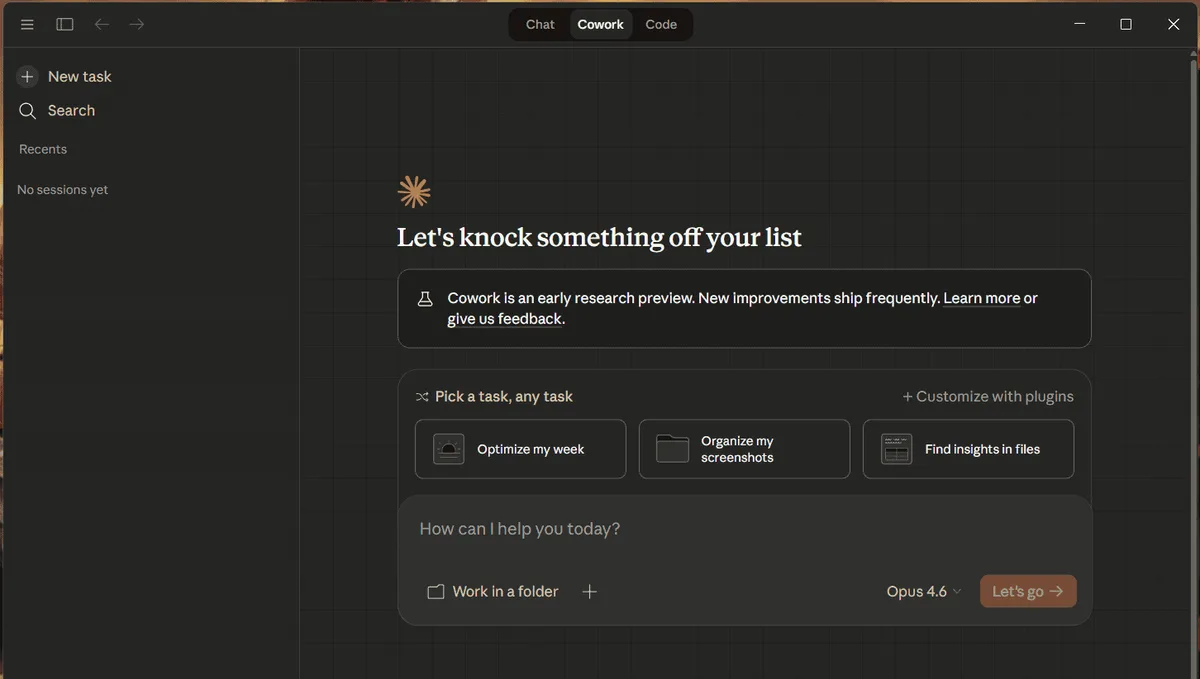
Task: Maximize the application window
Action: click(1126, 24)
